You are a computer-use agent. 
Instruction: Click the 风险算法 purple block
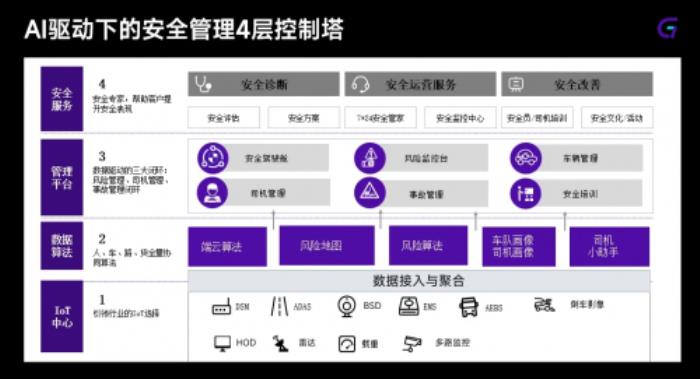(x=428, y=246)
